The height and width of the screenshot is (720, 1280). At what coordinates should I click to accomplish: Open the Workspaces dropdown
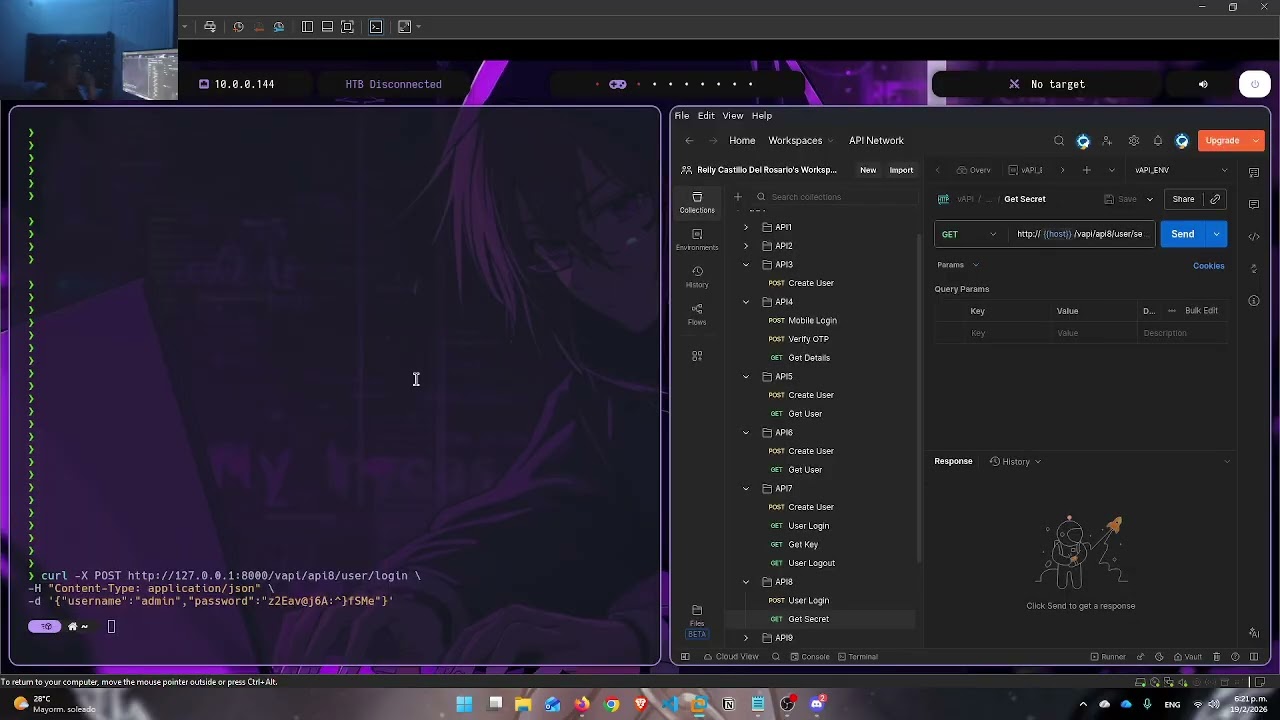[x=801, y=141]
